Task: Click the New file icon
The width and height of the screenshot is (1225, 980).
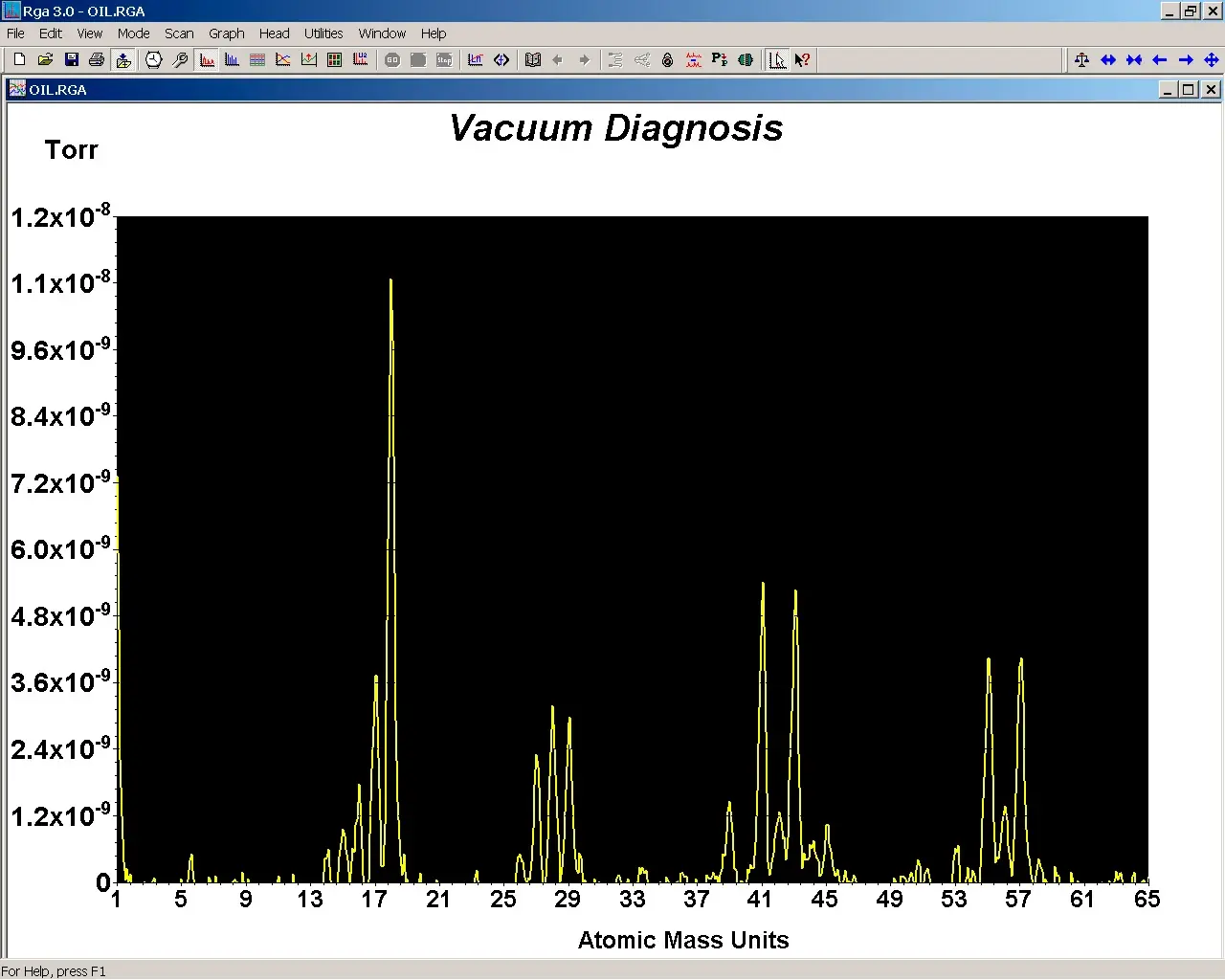Action: [x=19, y=60]
